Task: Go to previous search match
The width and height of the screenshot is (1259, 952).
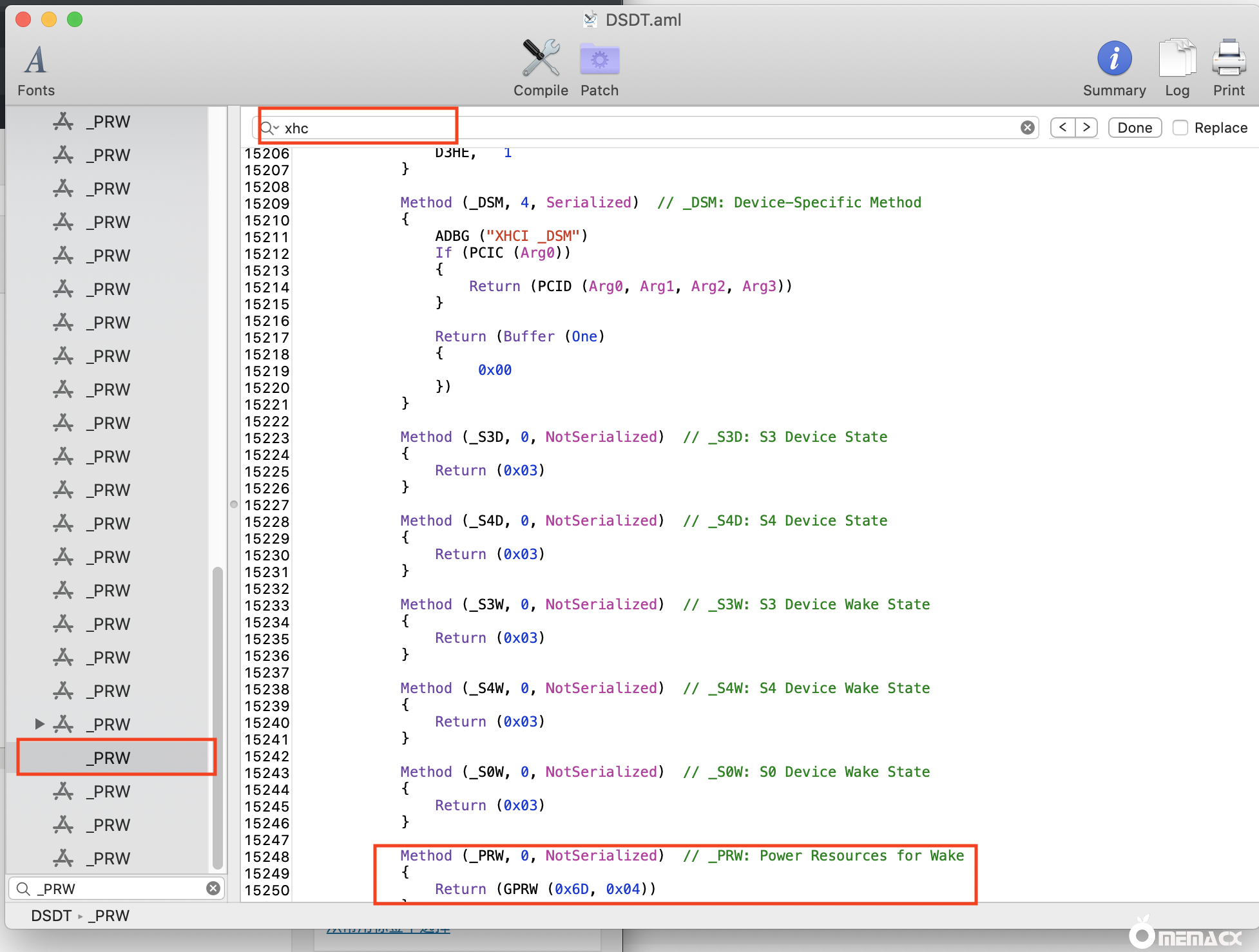Action: (1062, 128)
